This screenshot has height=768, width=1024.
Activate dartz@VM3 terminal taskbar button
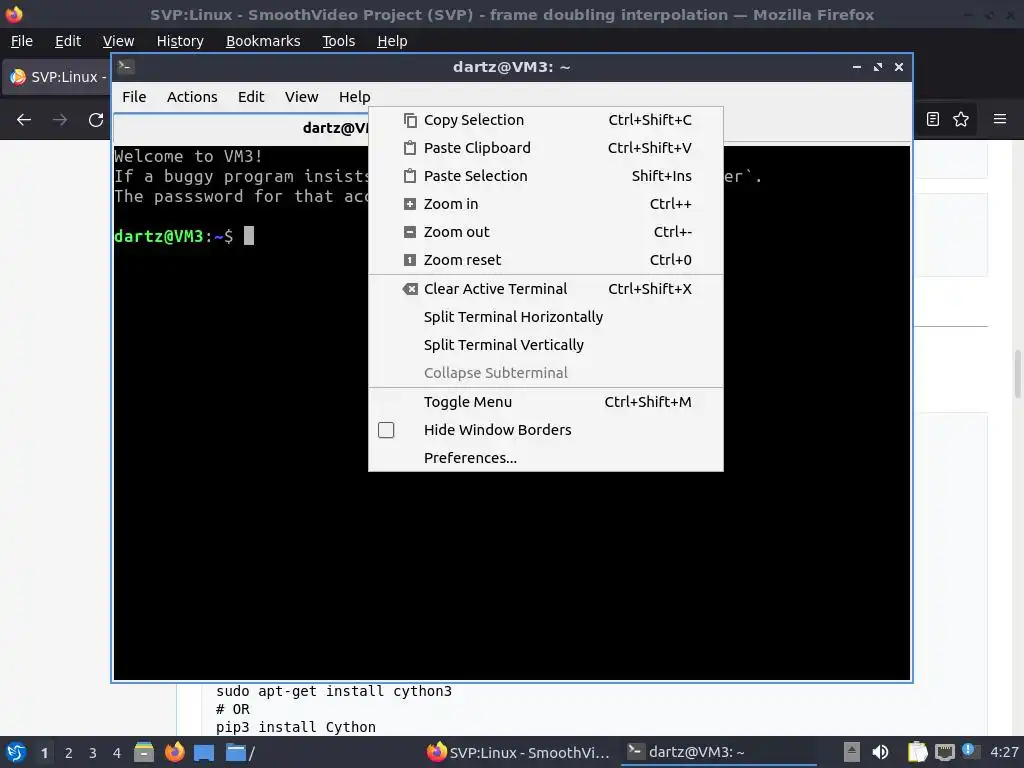(x=718, y=752)
